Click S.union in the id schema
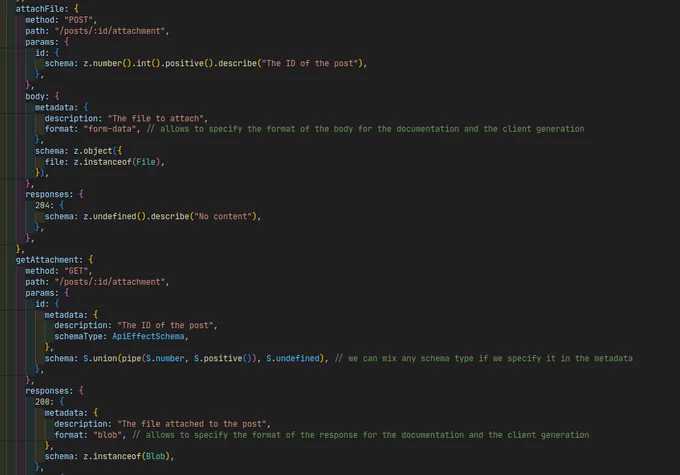 (100, 358)
